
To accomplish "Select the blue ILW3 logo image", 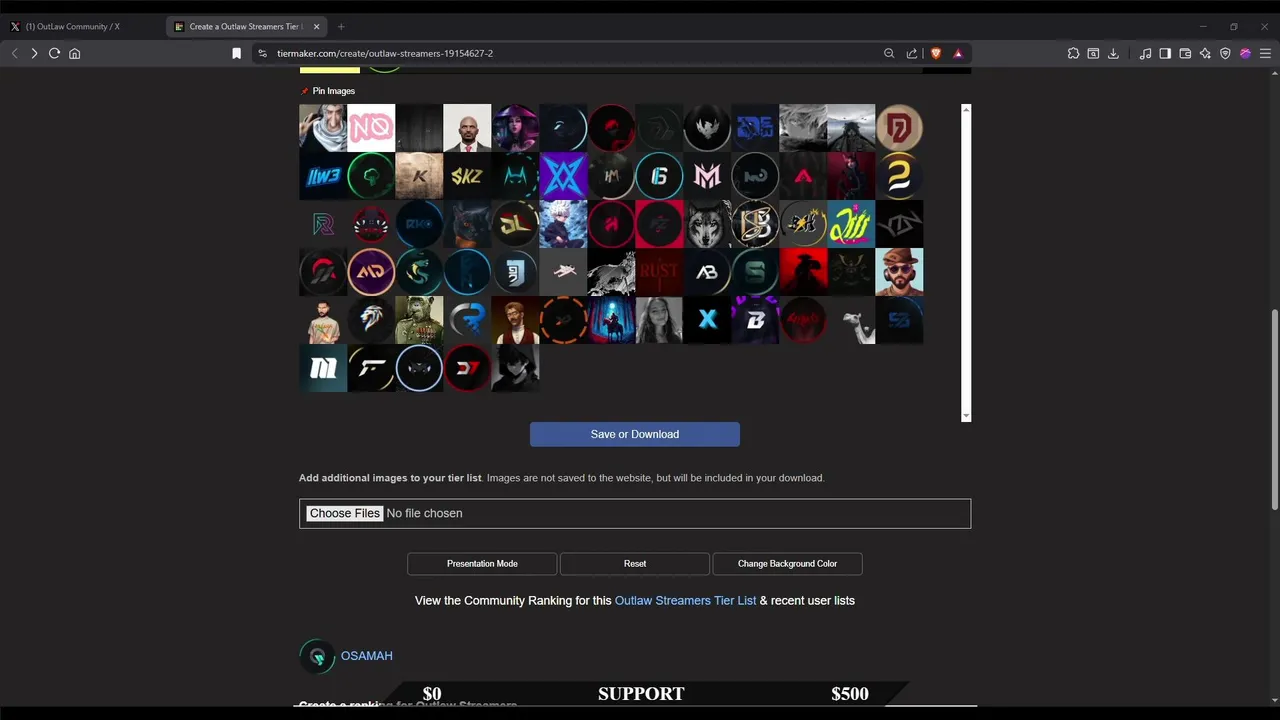I will (x=323, y=176).
